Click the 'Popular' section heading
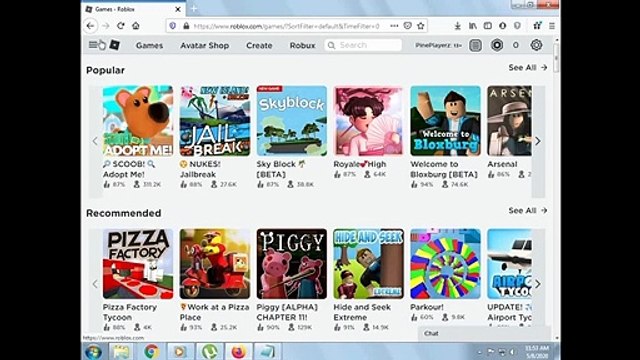Screen dimensions: 640x360 coord(105,70)
